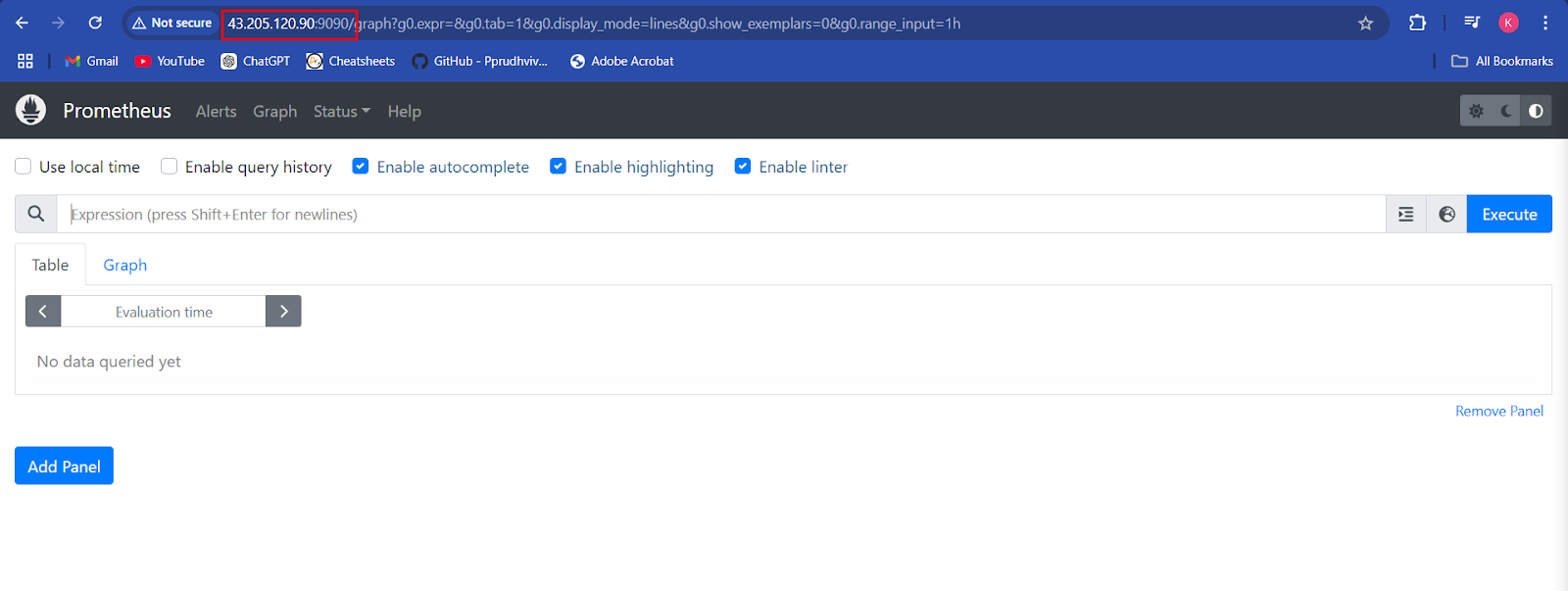Open ChatGPT bookmark

pos(256,61)
